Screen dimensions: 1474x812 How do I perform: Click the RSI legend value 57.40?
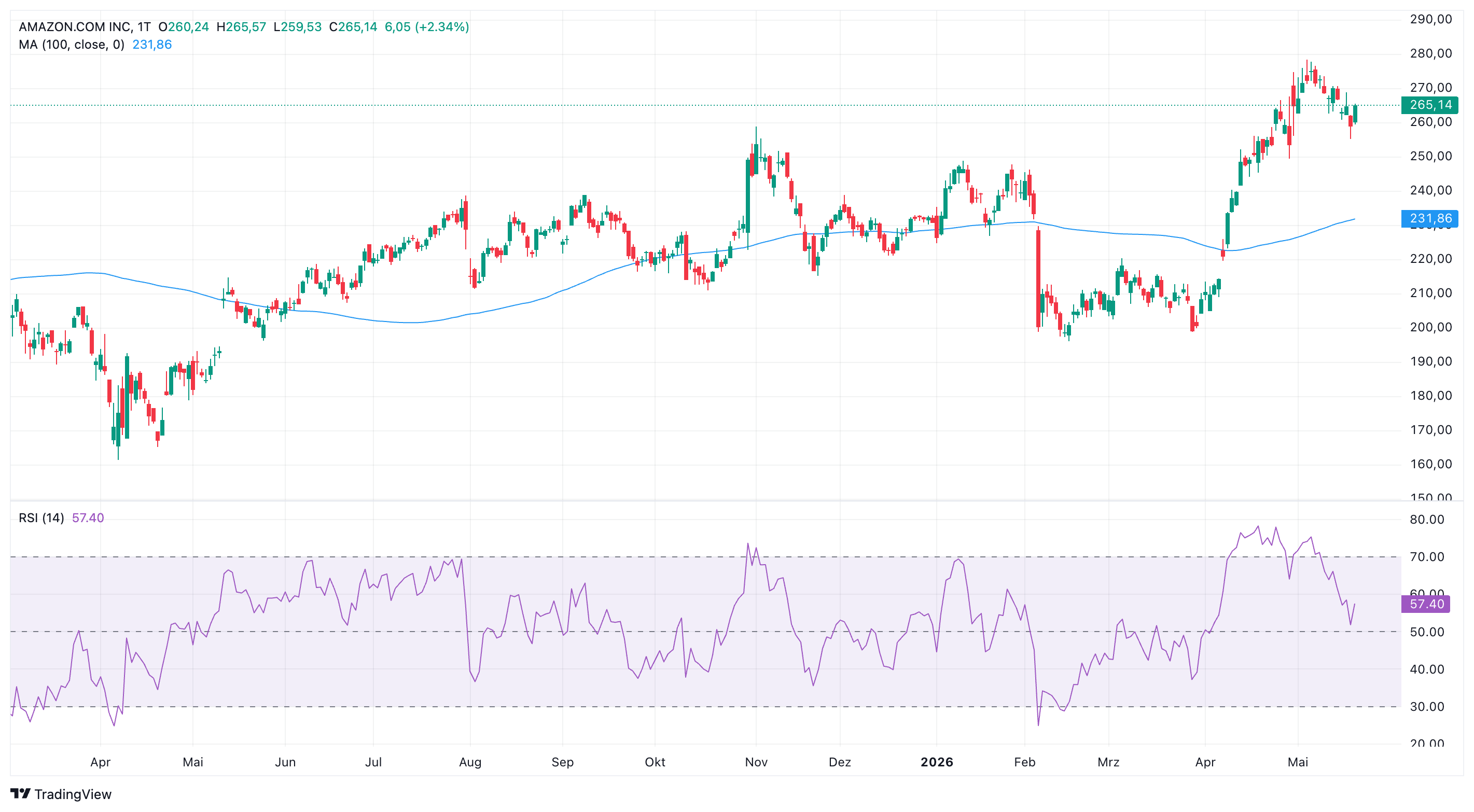pos(88,518)
